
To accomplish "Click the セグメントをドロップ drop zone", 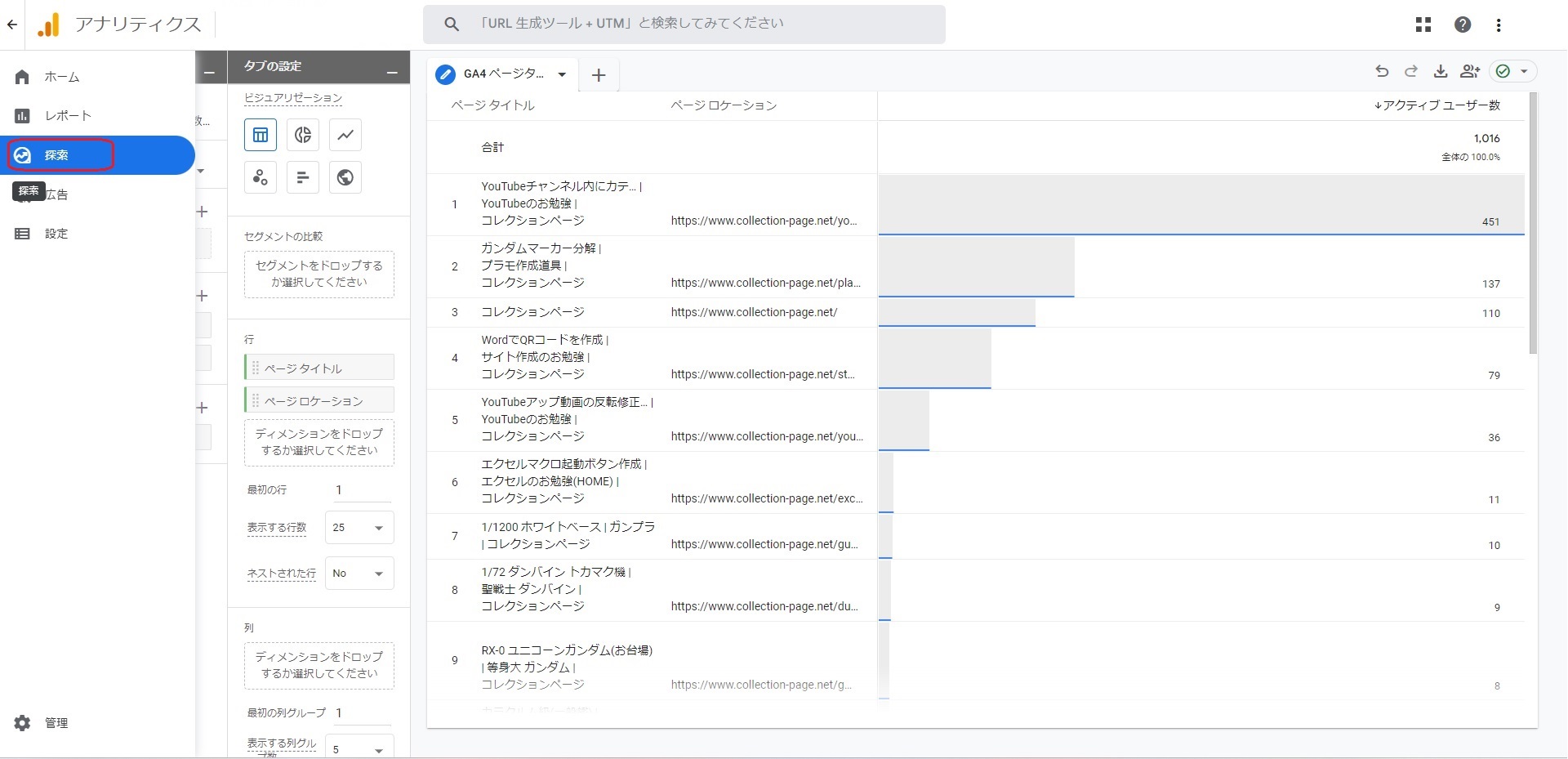I will 319,274.
